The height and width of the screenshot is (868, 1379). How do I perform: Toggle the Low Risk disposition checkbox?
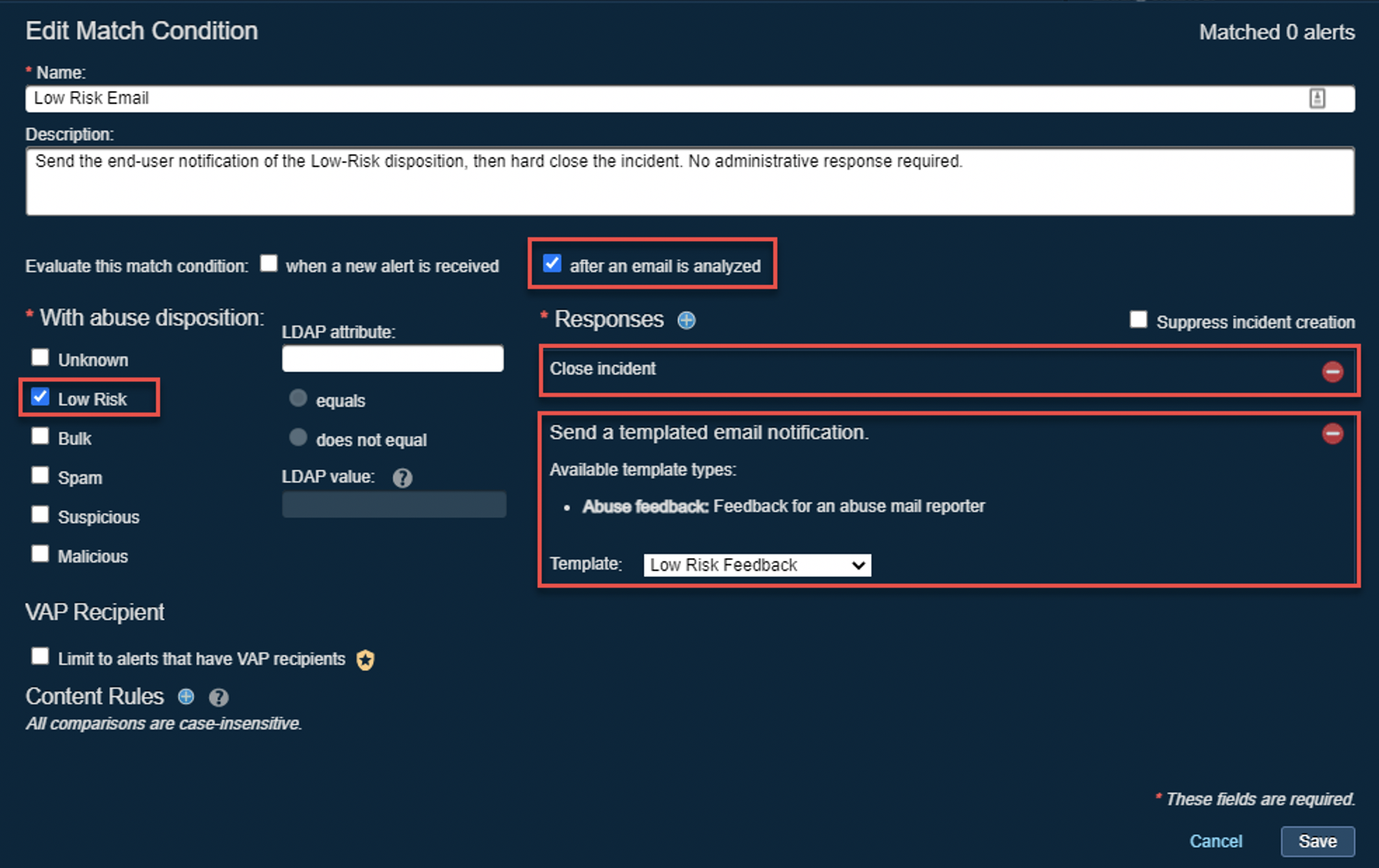tap(40, 397)
